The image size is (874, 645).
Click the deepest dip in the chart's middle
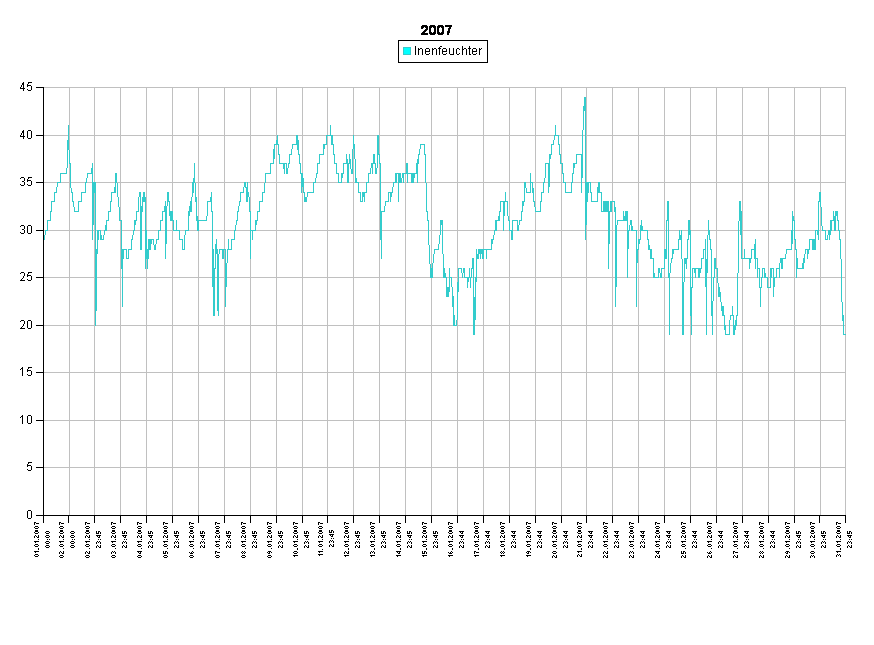click(x=474, y=333)
